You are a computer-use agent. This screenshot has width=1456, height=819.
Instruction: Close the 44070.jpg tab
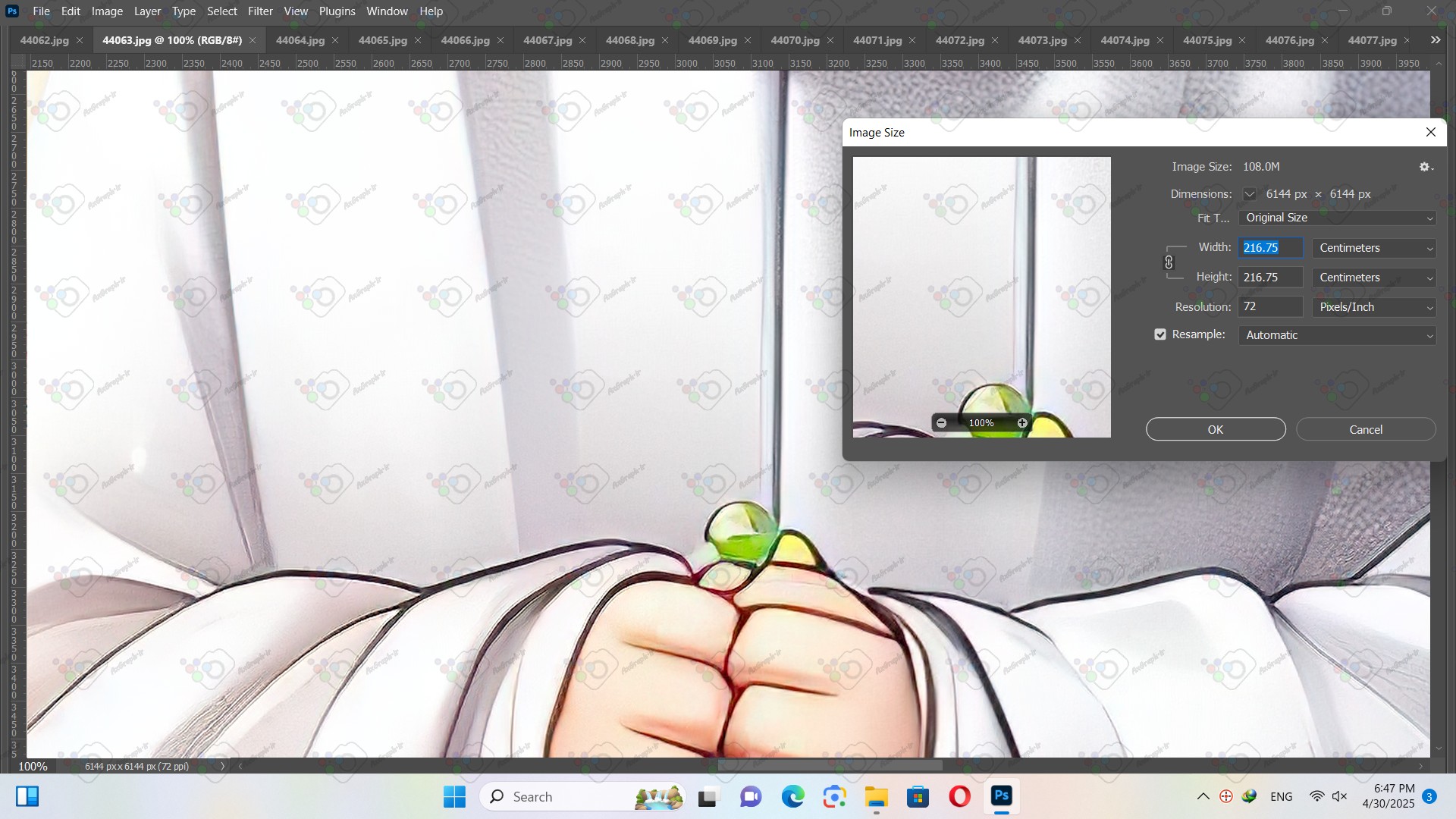pyautogui.click(x=830, y=40)
